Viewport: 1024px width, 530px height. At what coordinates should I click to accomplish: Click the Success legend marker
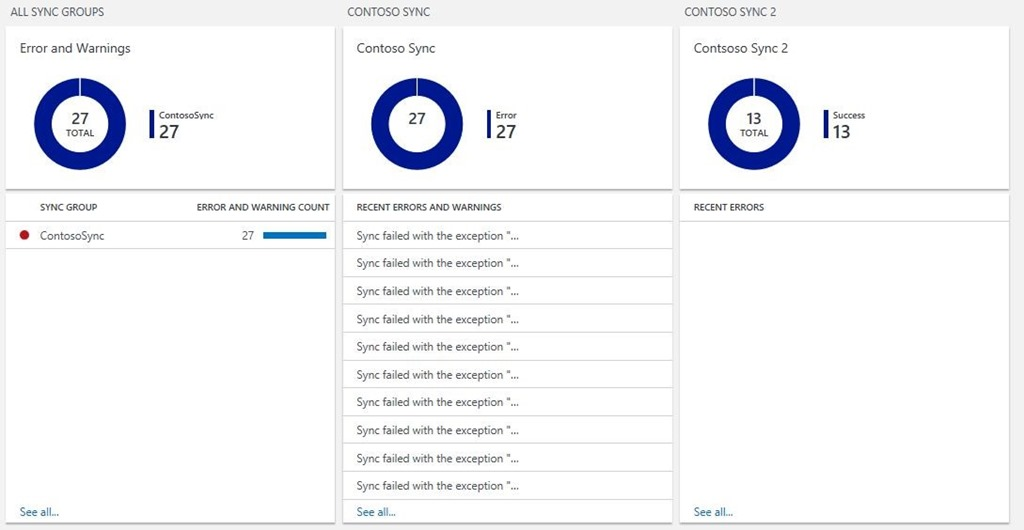tap(826, 124)
